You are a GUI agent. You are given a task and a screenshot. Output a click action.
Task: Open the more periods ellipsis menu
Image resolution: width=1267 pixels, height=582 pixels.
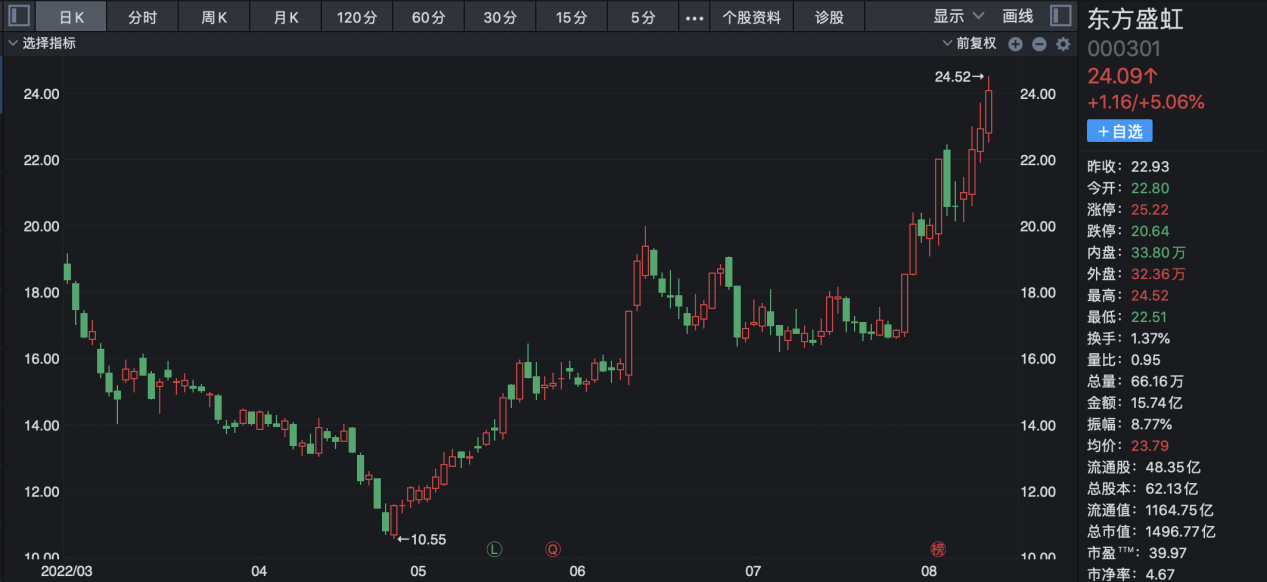(x=695, y=17)
